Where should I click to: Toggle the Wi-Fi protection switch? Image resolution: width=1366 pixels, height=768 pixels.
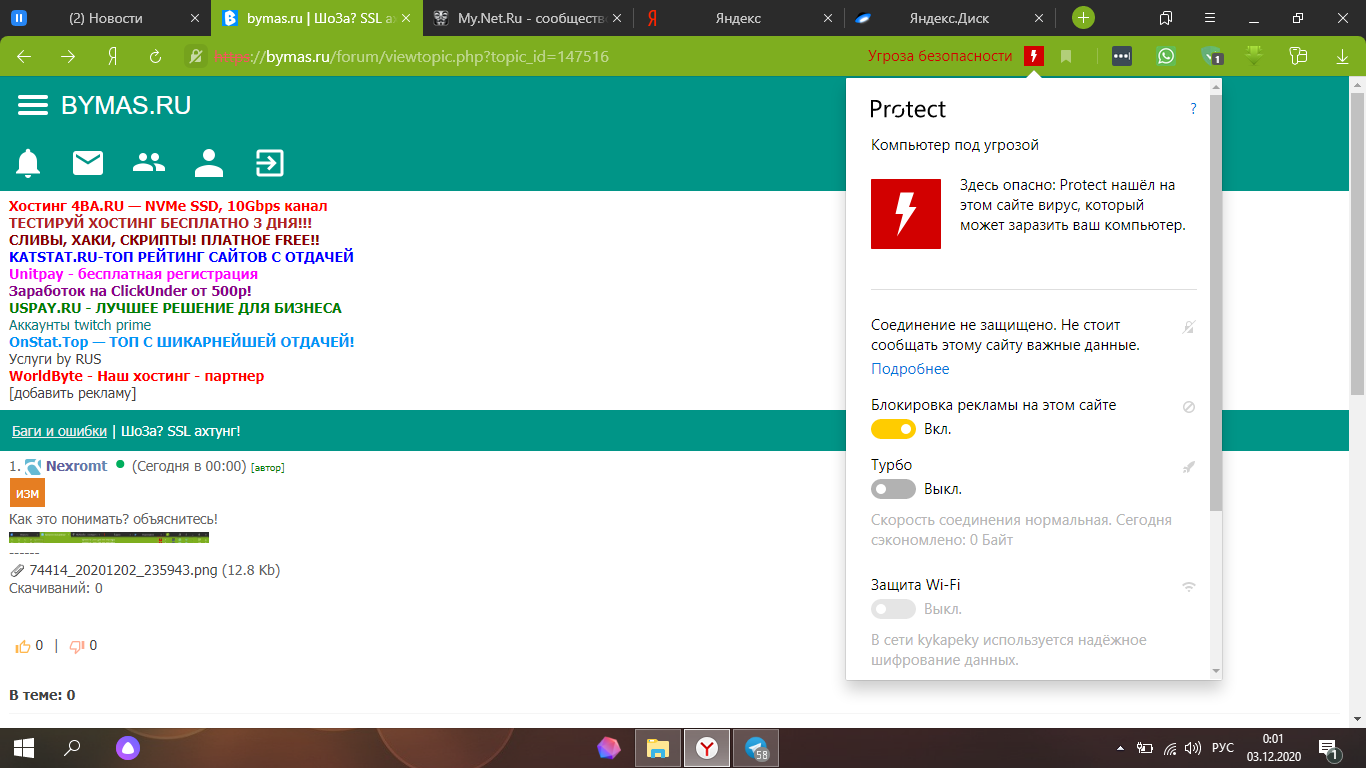pyautogui.click(x=893, y=609)
